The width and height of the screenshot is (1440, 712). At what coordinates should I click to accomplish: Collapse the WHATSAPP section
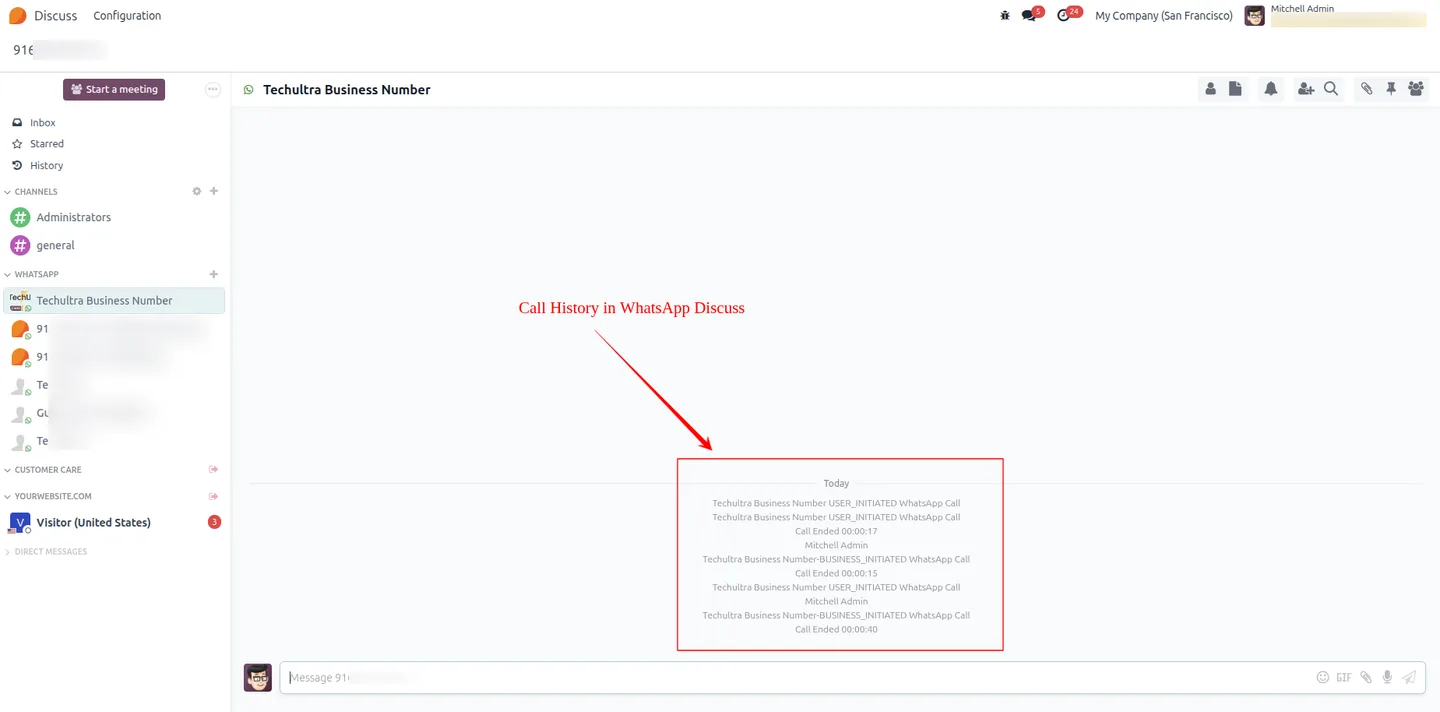33,274
